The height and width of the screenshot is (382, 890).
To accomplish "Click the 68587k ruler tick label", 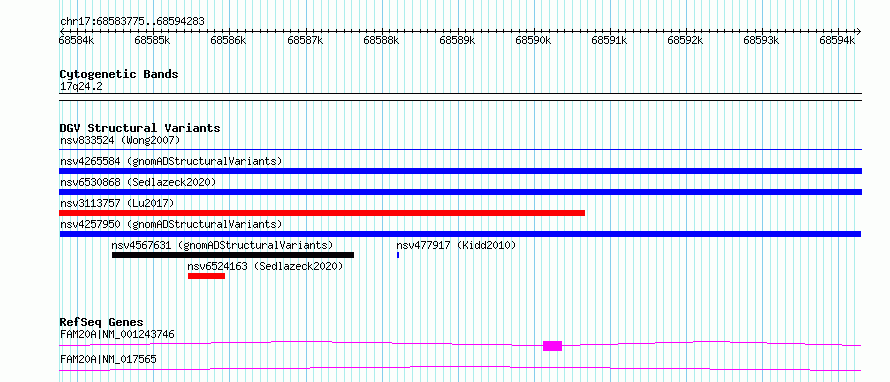I will coord(305,40).
